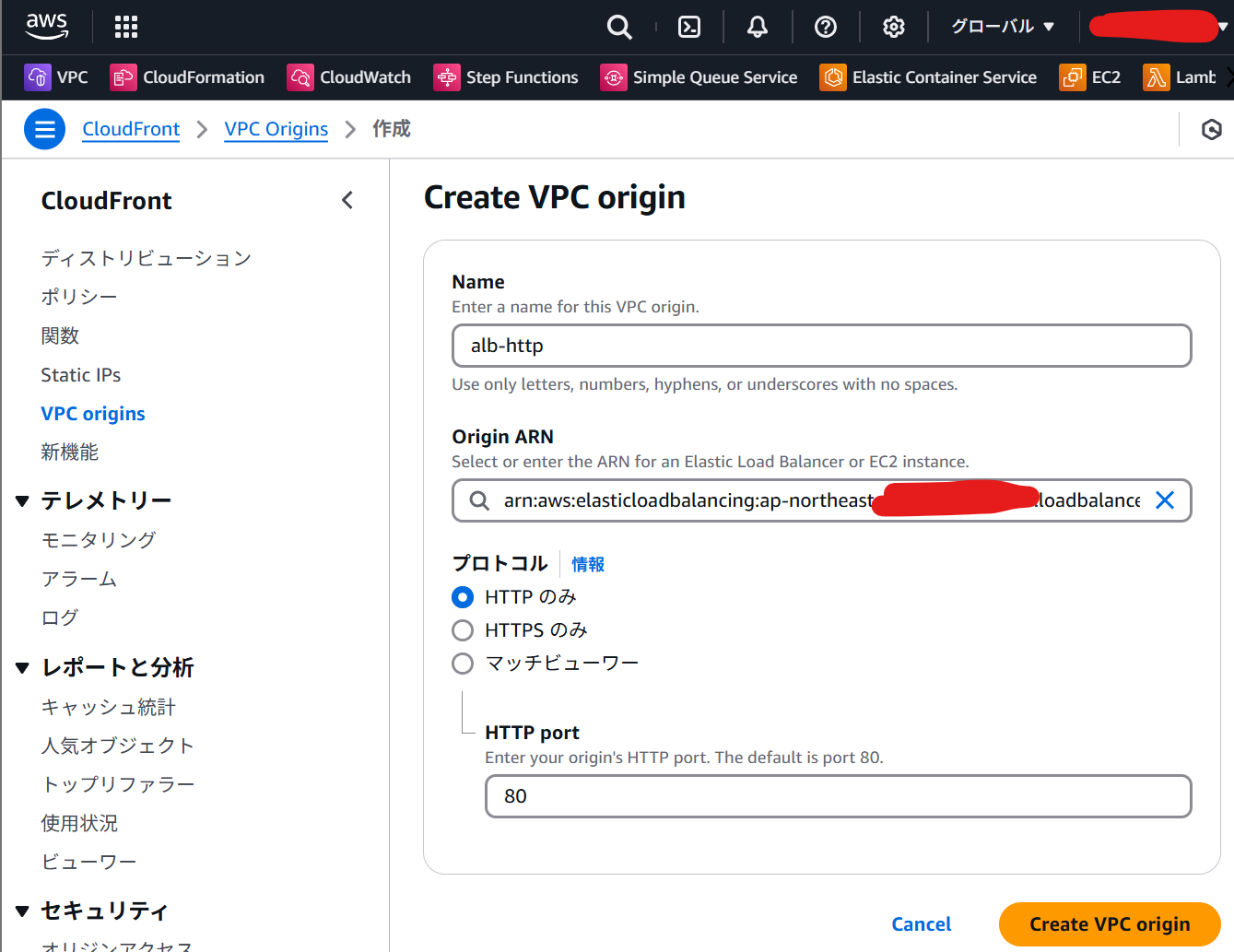Image resolution: width=1234 pixels, height=952 pixels.
Task: Open the グローバル region dropdown
Action: [x=1003, y=27]
